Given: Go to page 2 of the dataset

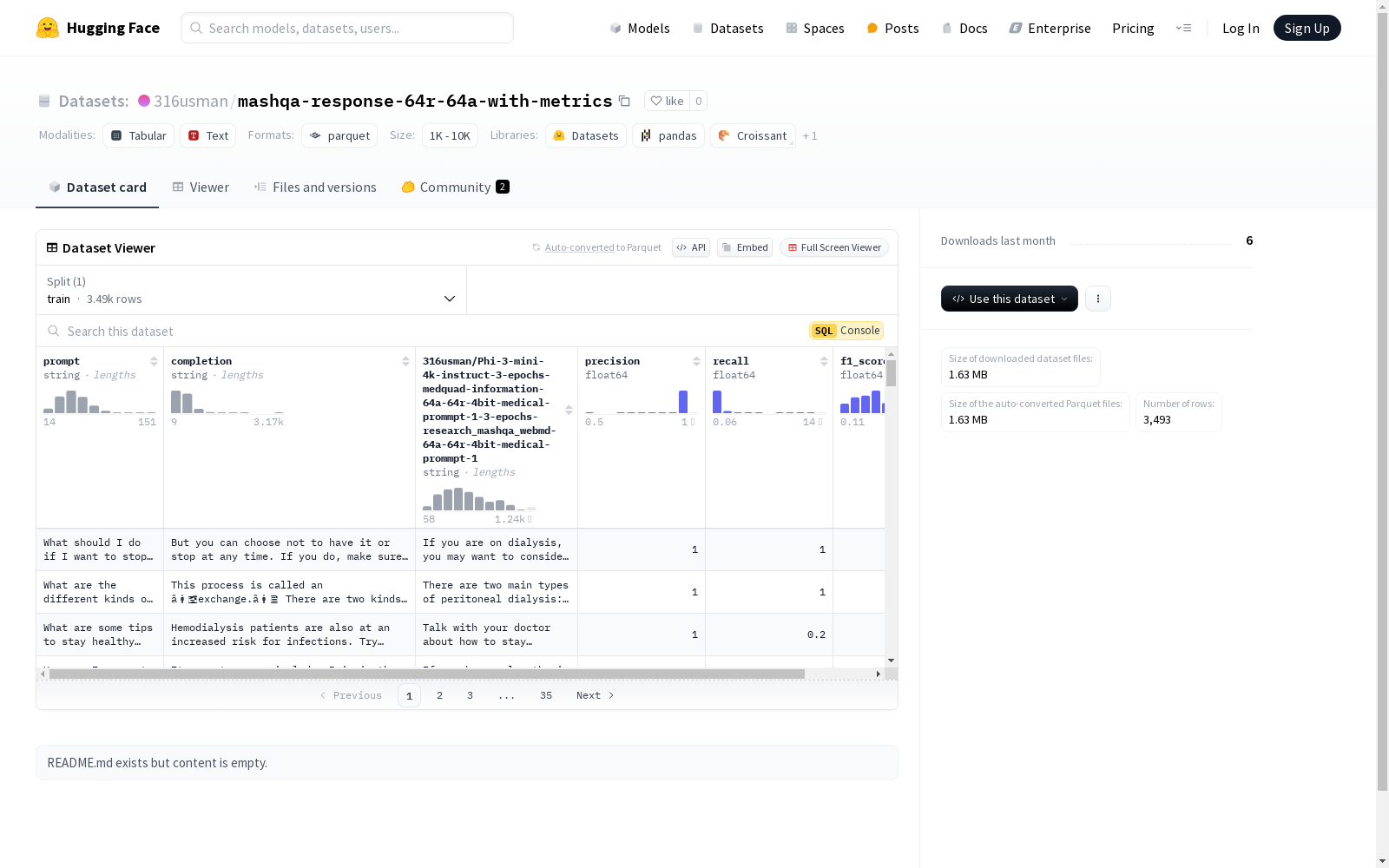Looking at the screenshot, I should pos(440,695).
